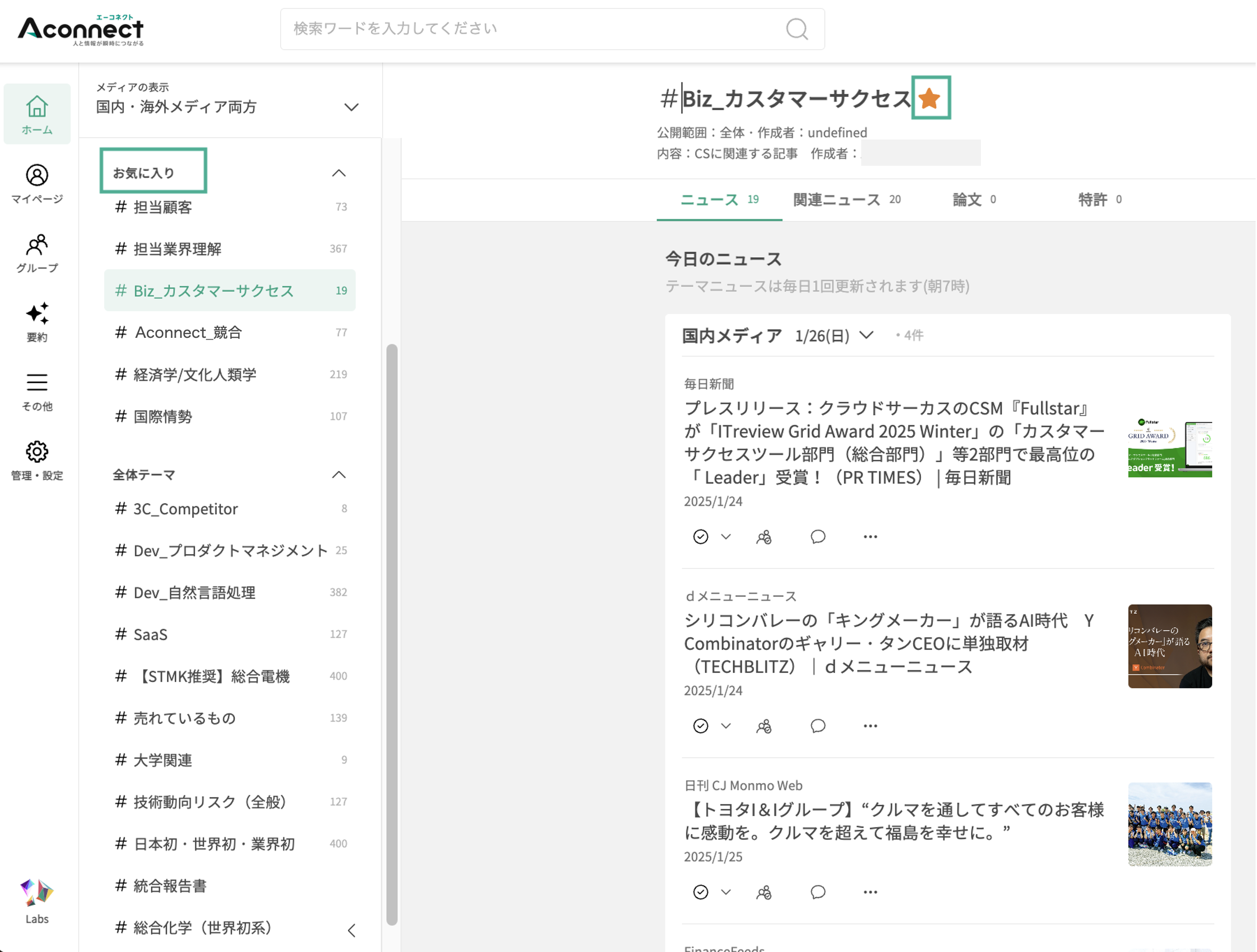Image resolution: width=1257 pixels, height=952 pixels.
Task: Select the 技術動向リスク（全般） theme
Action: tap(230, 802)
